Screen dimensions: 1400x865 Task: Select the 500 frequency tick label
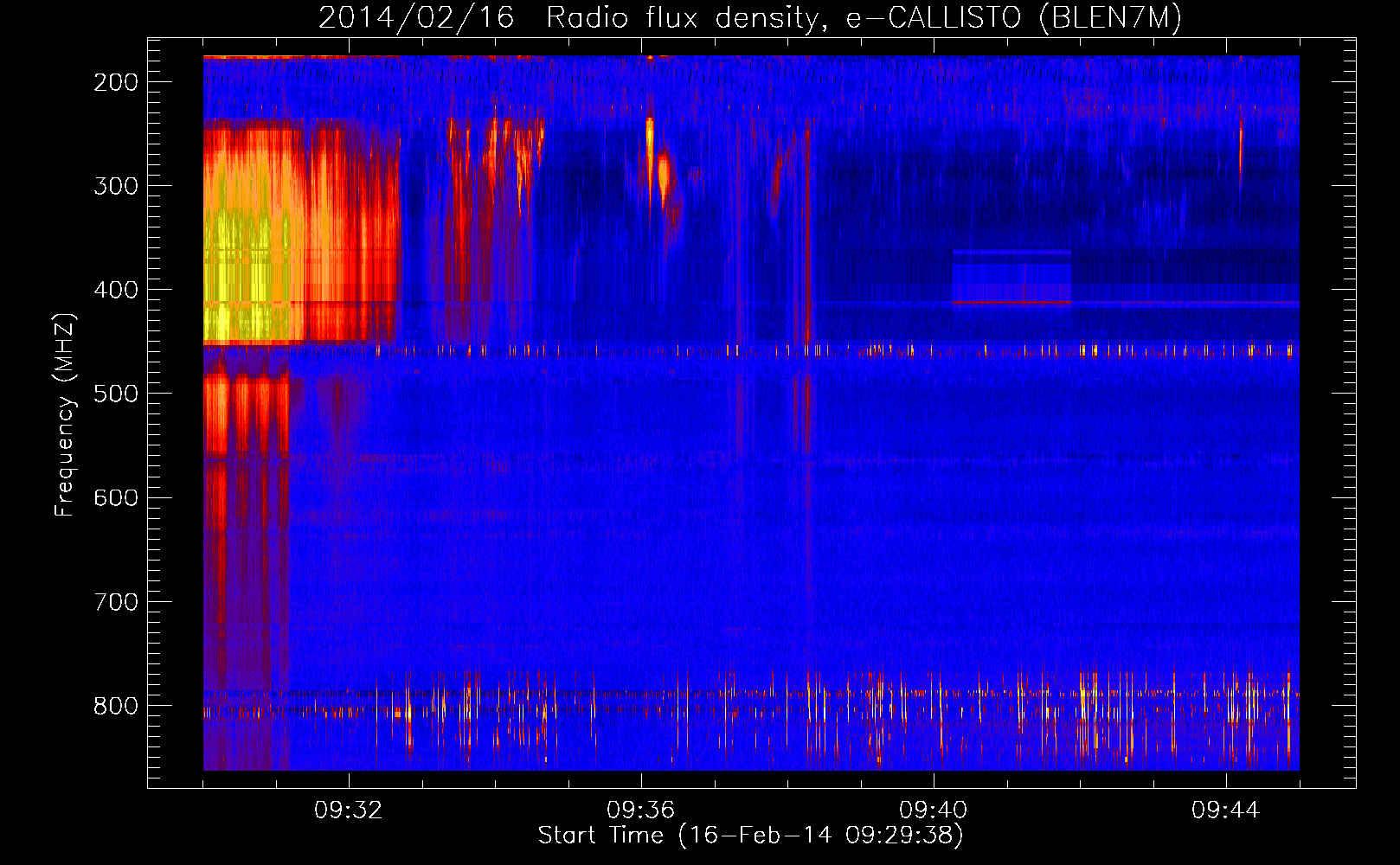point(116,394)
